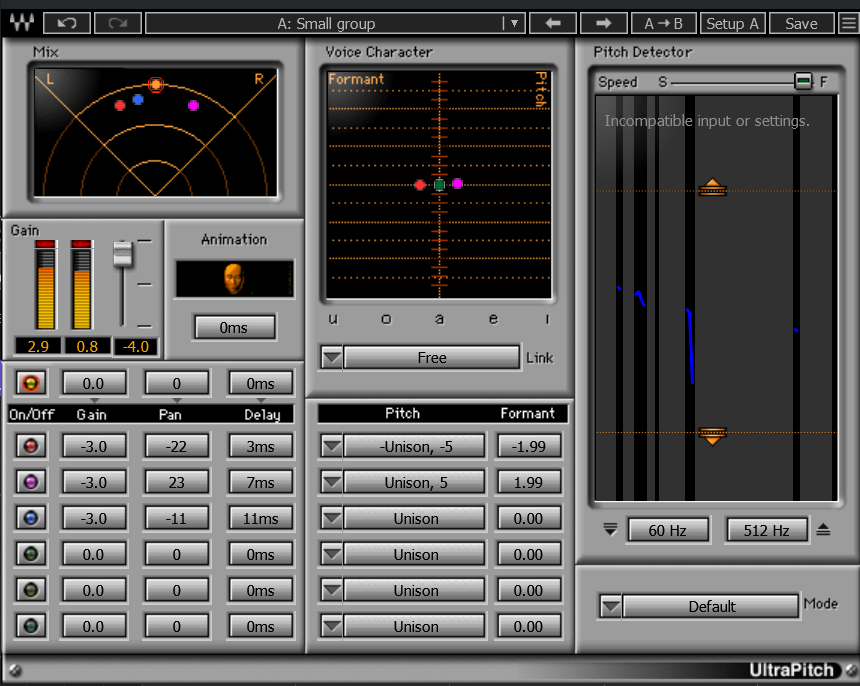Open pitch dropdown for -Unison, -5
Image resolution: width=860 pixels, height=686 pixels.
tap(332, 446)
